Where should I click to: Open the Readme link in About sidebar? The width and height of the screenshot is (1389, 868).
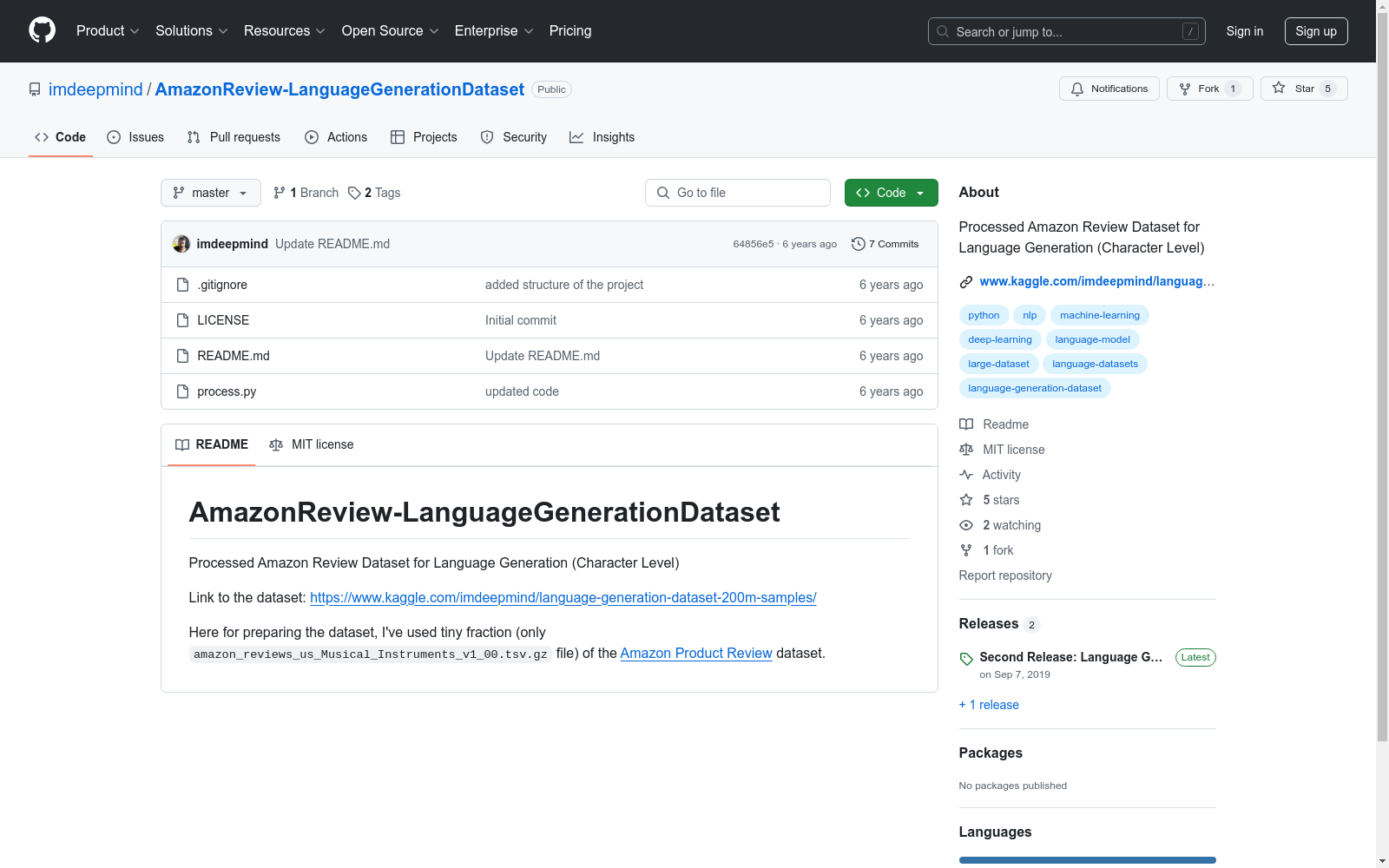[994, 424]
